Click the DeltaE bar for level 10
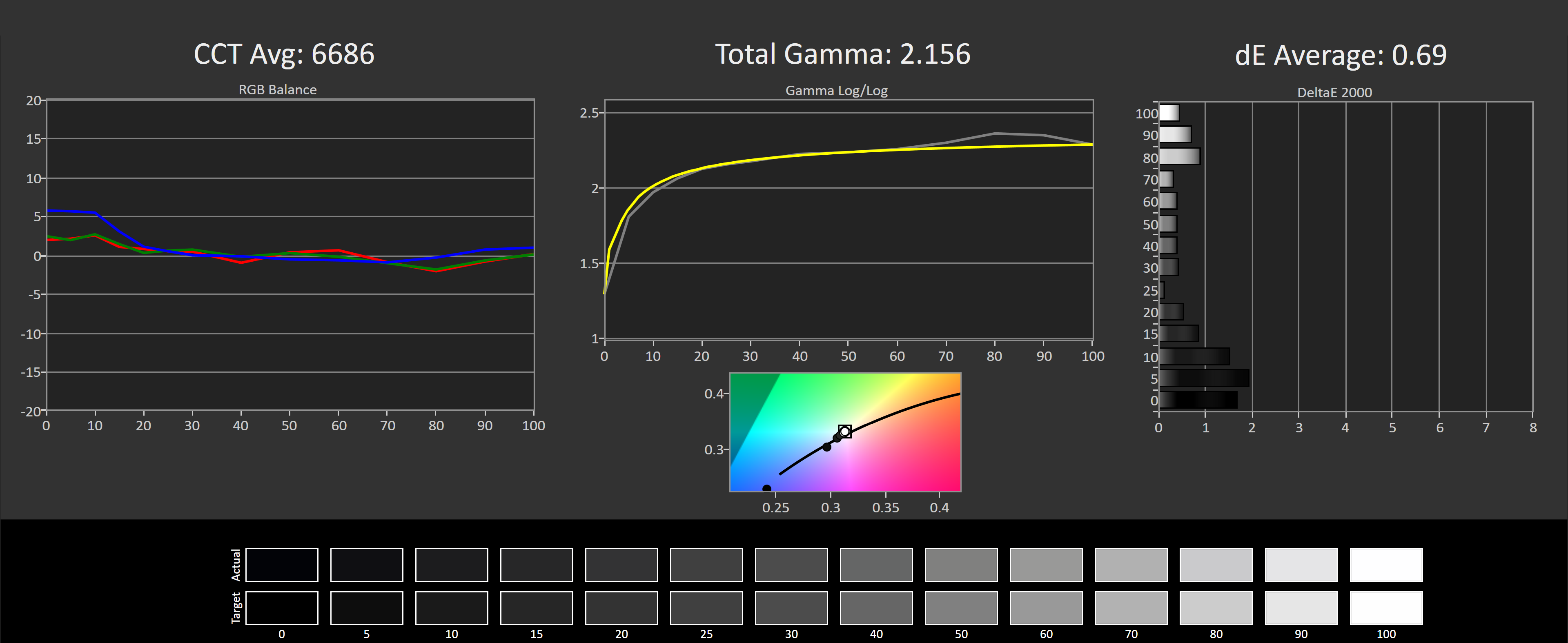The width and height of the screenshot is (1568, 643). (x=1194, y=356)
